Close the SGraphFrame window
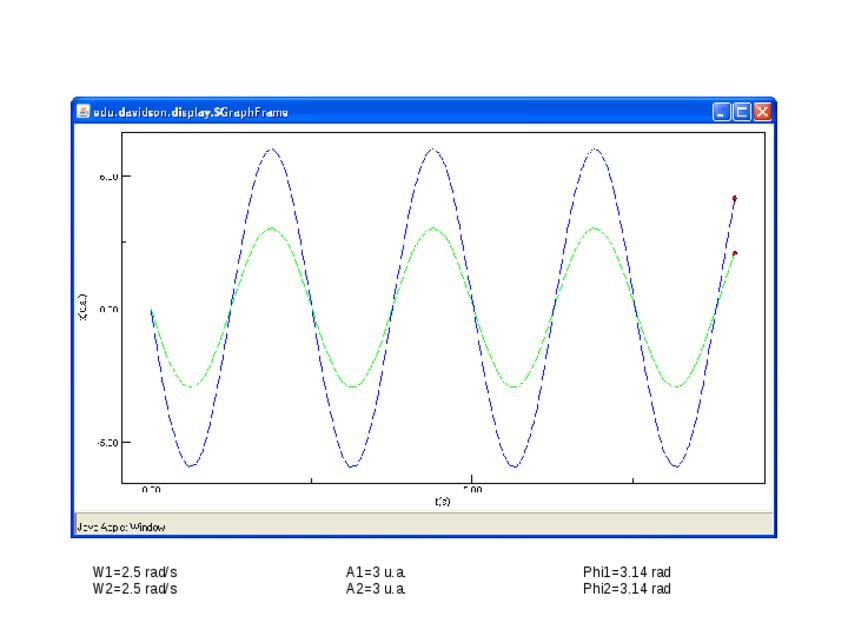848x636 pixels. click(x=762, y=112)
